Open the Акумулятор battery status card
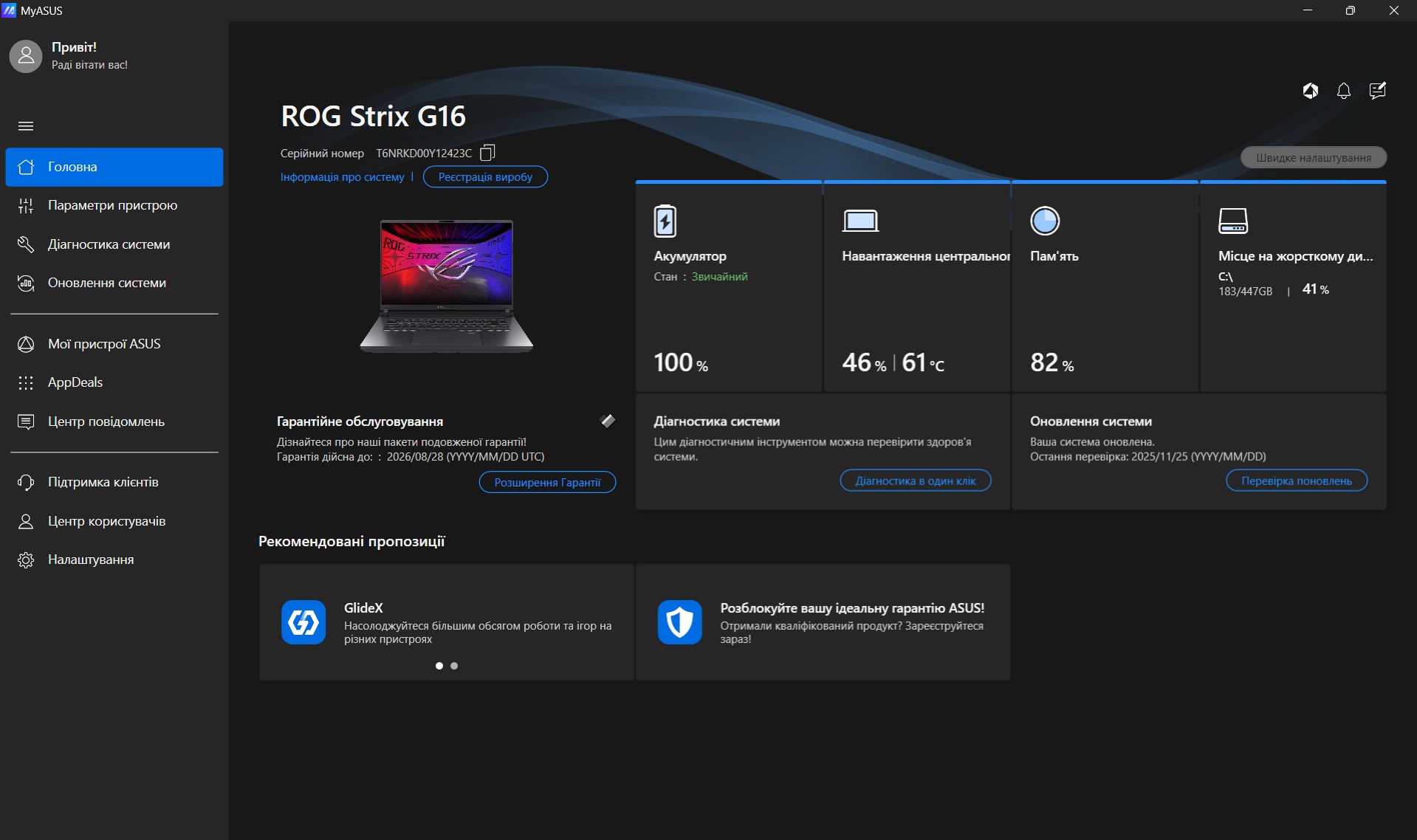The width and height of the screenshot is (1417, 840). pos(728,288)
